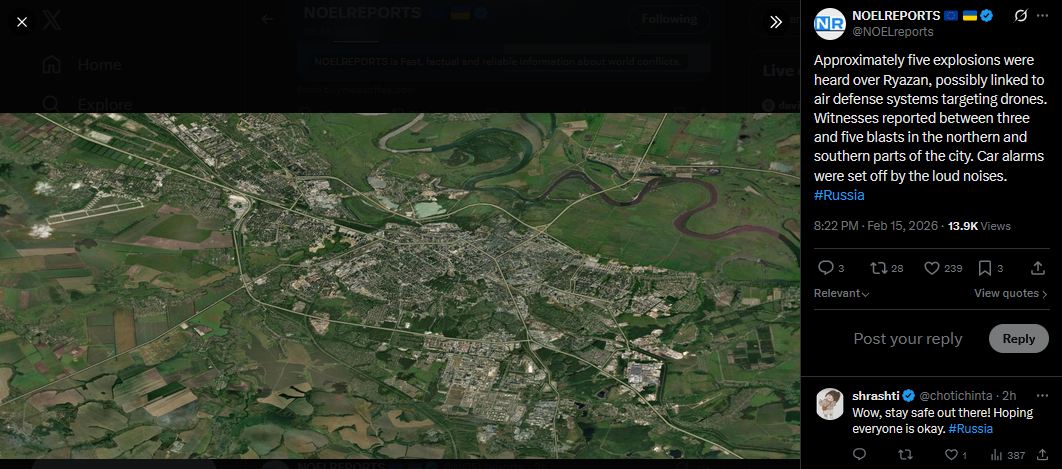Reply to shrashti's comment with comment icon
This screenshot has width=1062, height=469.
(x=859, y=455)
